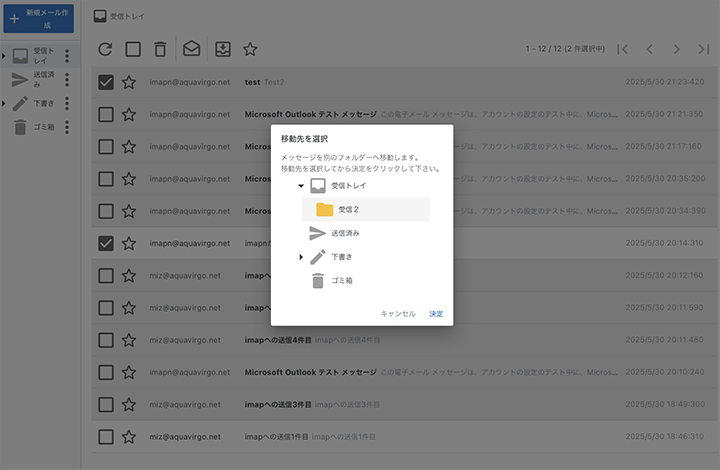Star the 20:14:310 message
720x470 pixels.
tap(129, 243)
